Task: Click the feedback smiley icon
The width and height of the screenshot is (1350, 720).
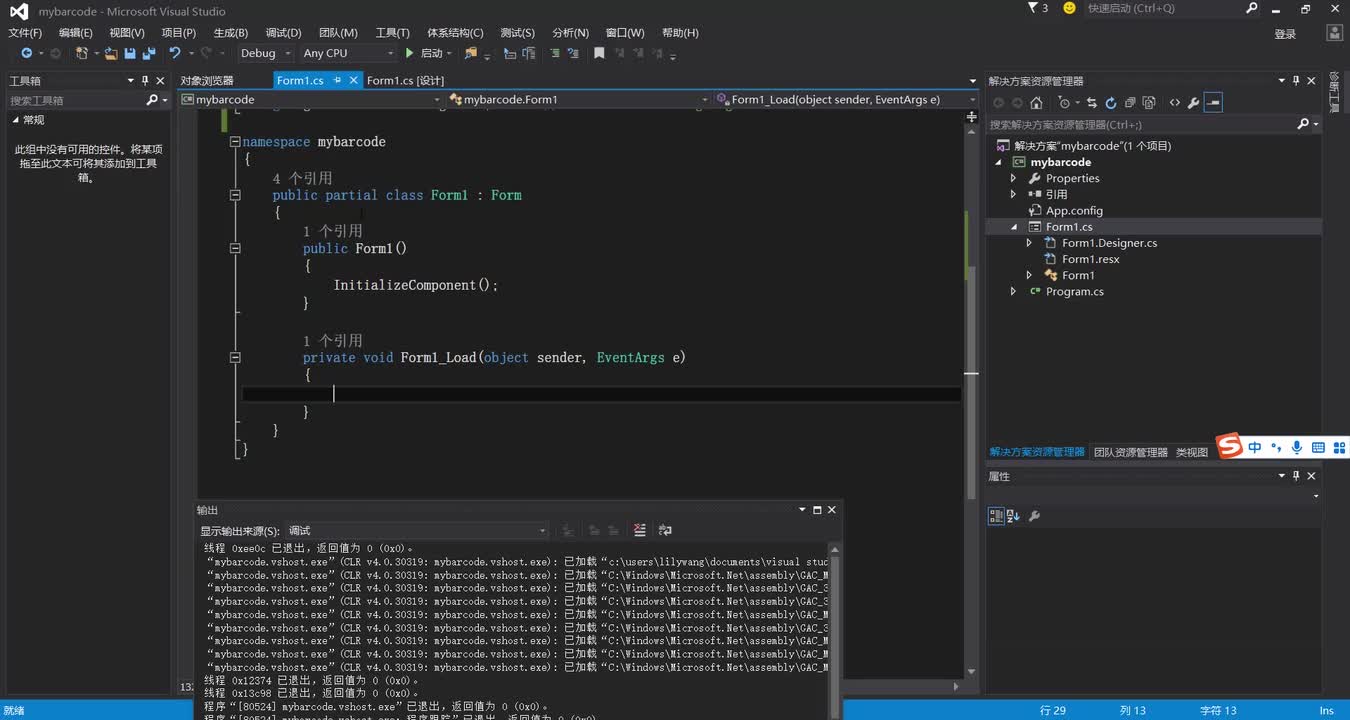Action: [x=1069, y=8]
